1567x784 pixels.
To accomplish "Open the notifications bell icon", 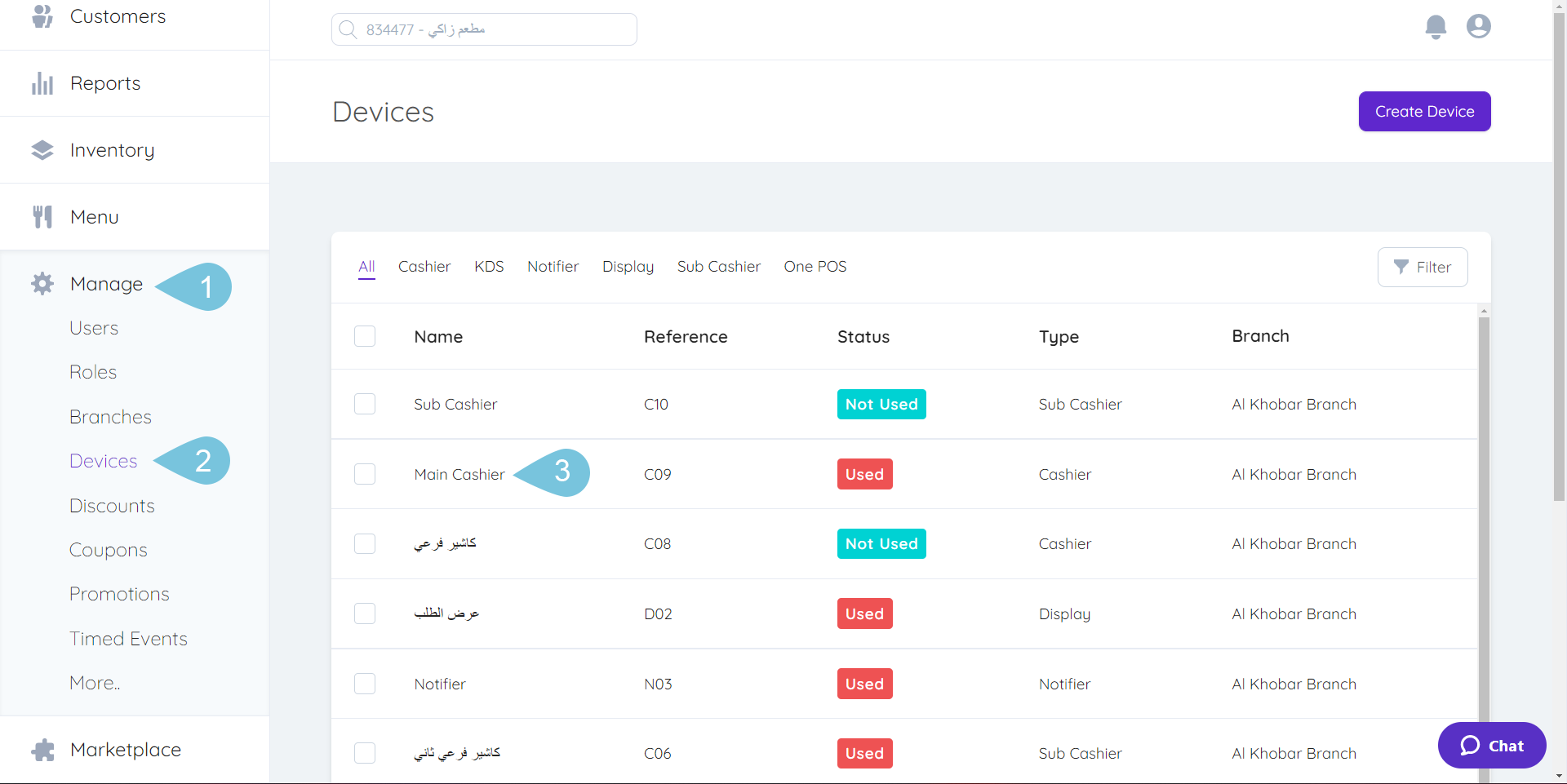I will coord(1436,26).
